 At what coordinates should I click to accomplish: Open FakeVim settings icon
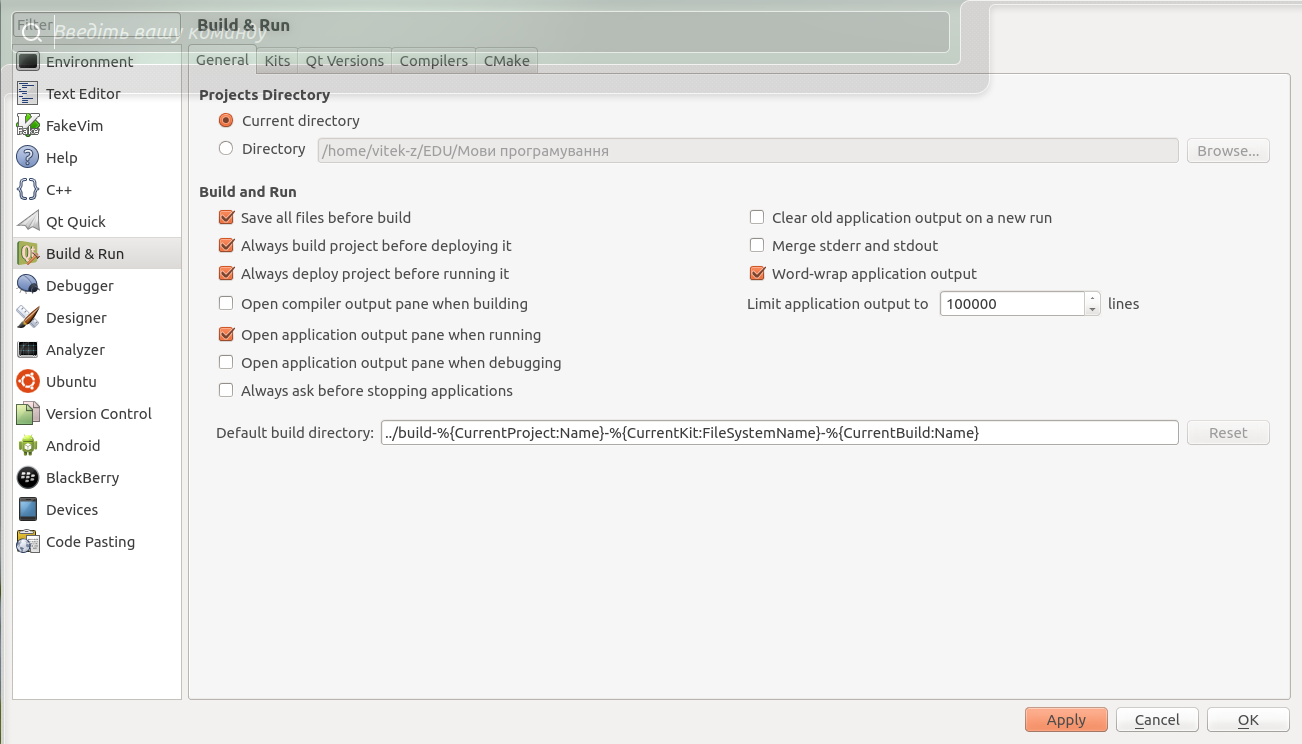28,126
